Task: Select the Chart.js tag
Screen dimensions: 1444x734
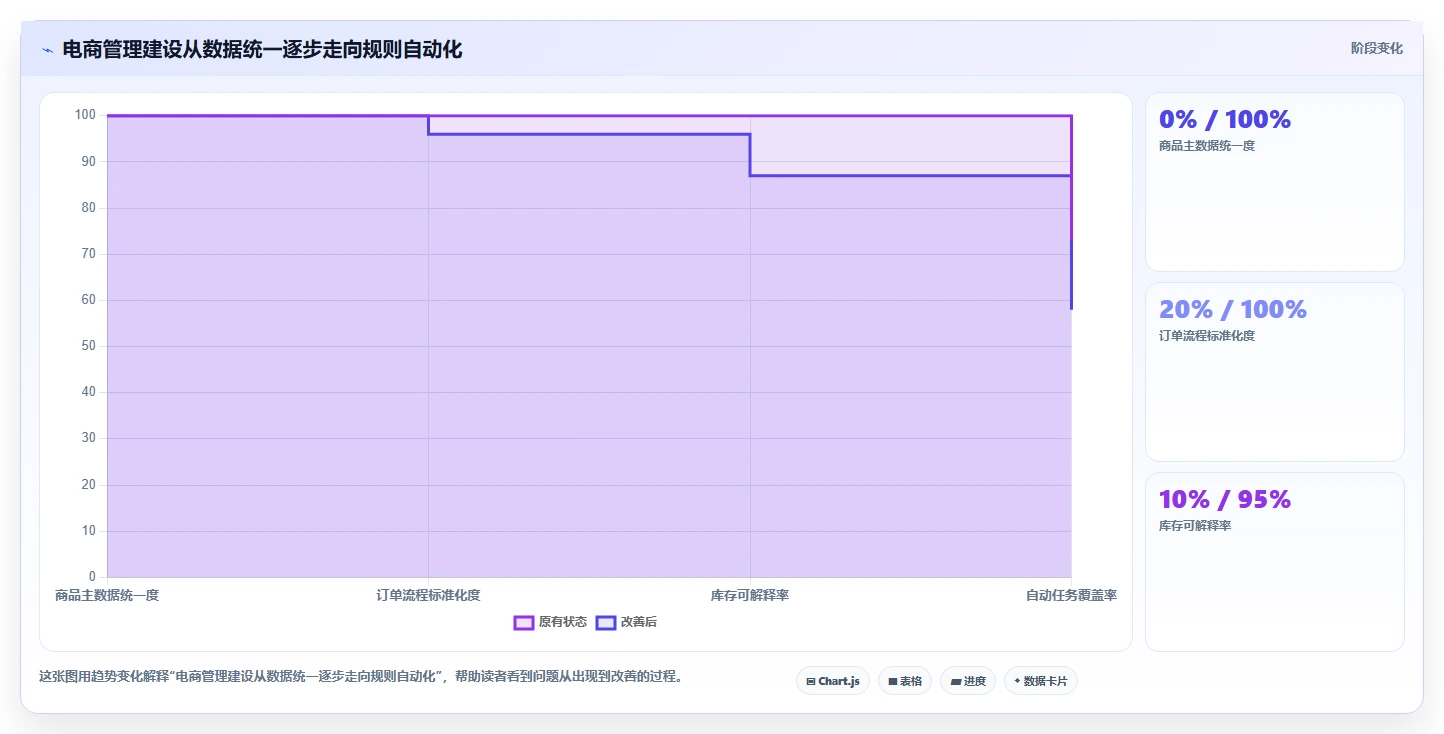Action: 833,681
